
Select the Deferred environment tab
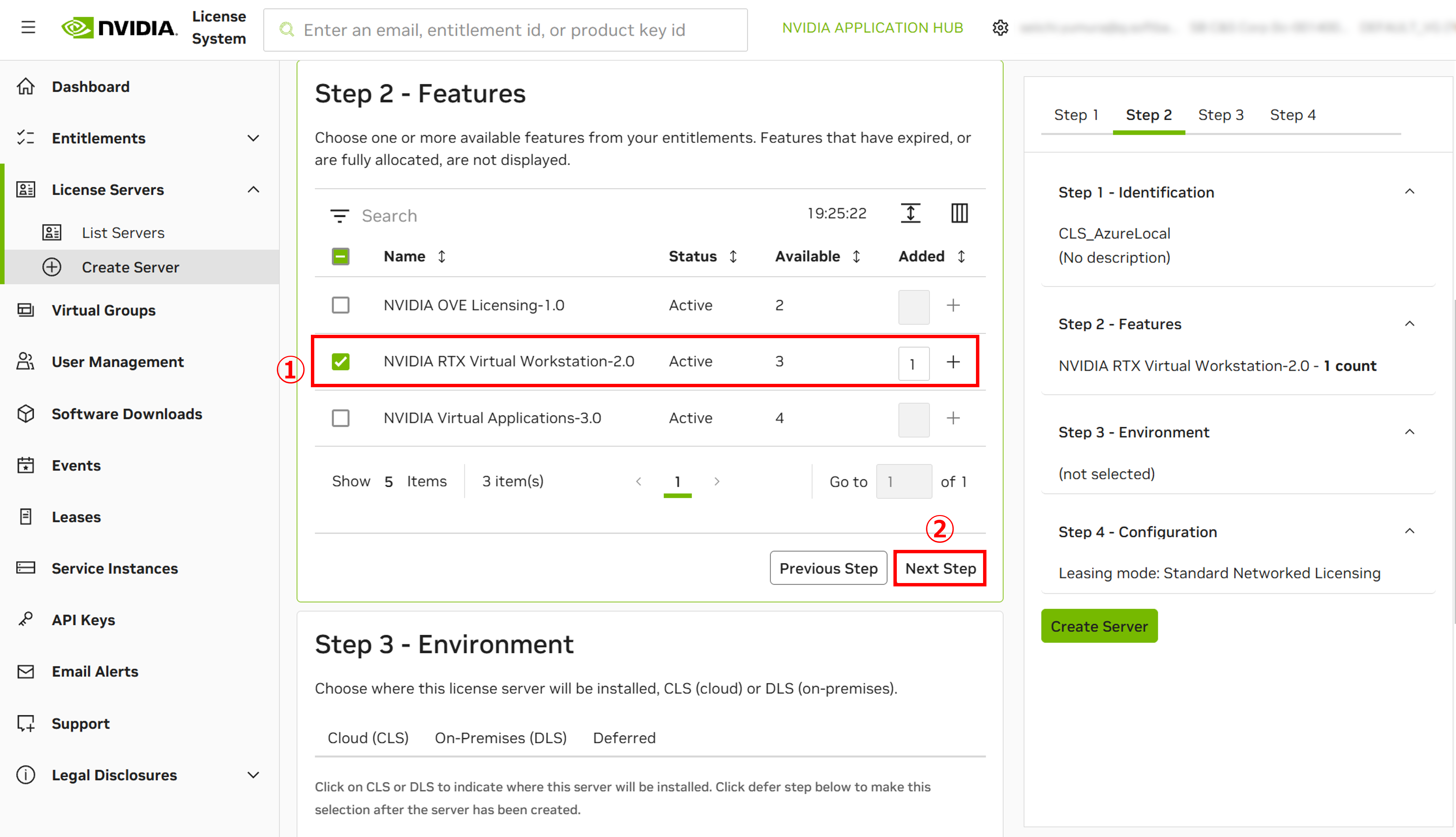pos(624,738)
